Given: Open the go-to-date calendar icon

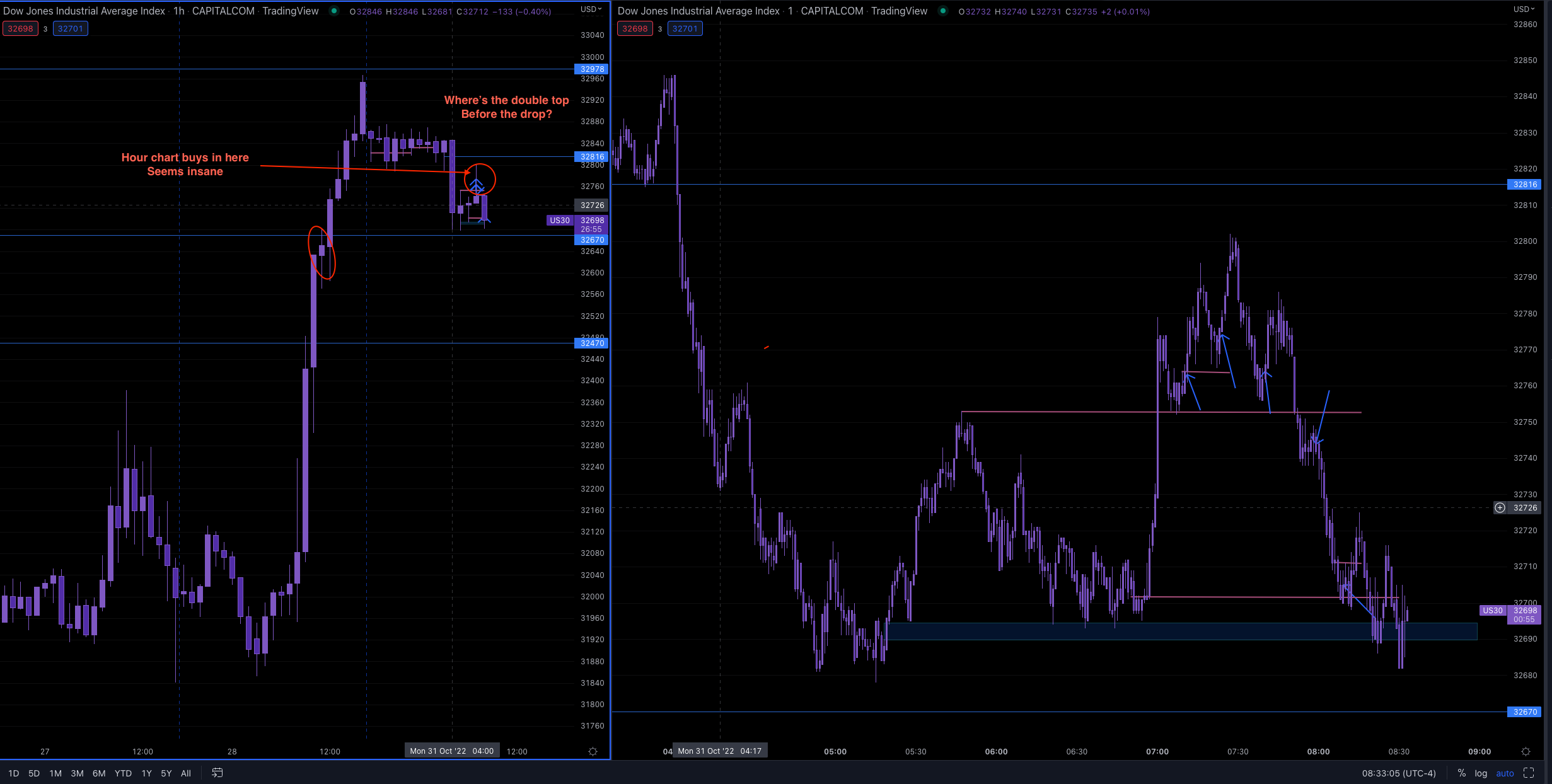Looking at the screenshot, I should pos(217,773).
